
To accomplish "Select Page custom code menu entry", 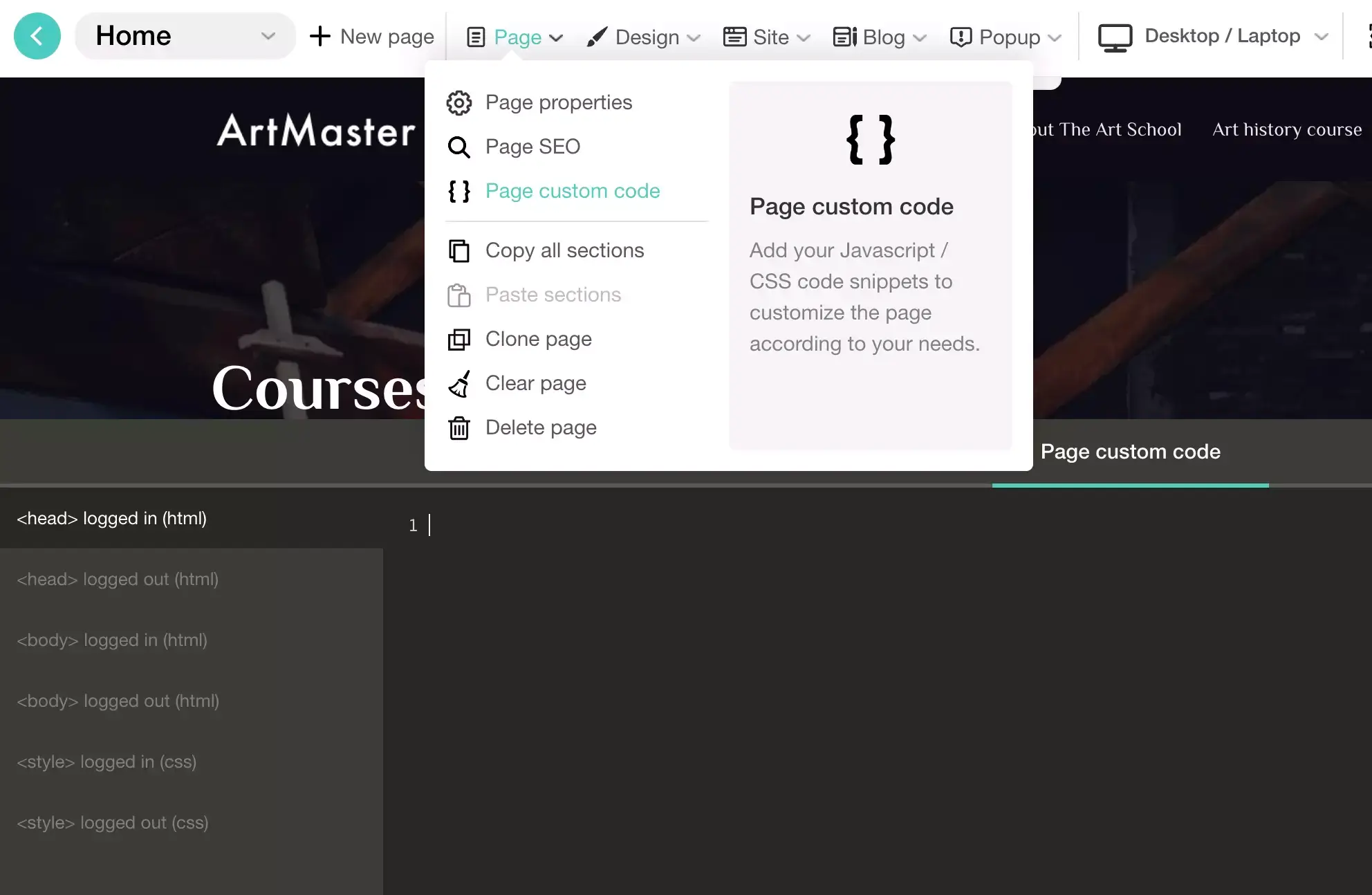I will pos(573,191).
